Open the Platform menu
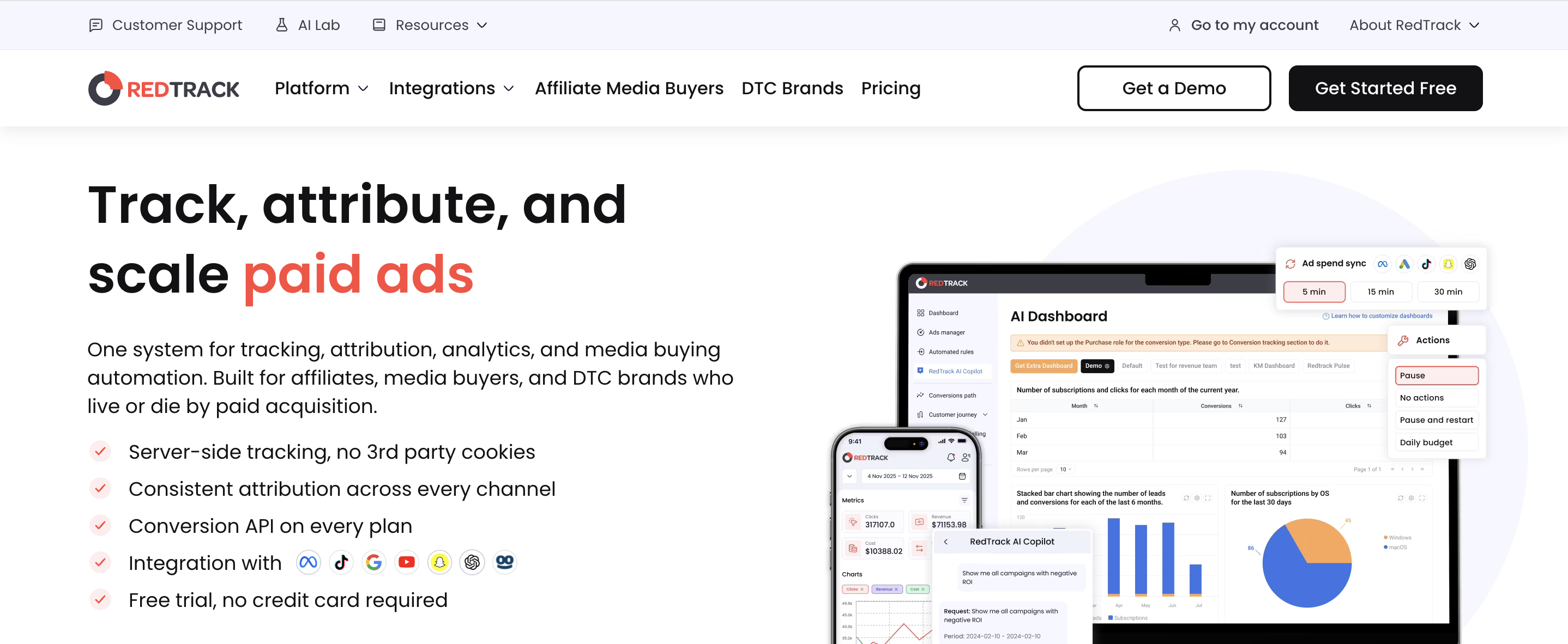Viewport: 1568px width, 644px height. 321,88
